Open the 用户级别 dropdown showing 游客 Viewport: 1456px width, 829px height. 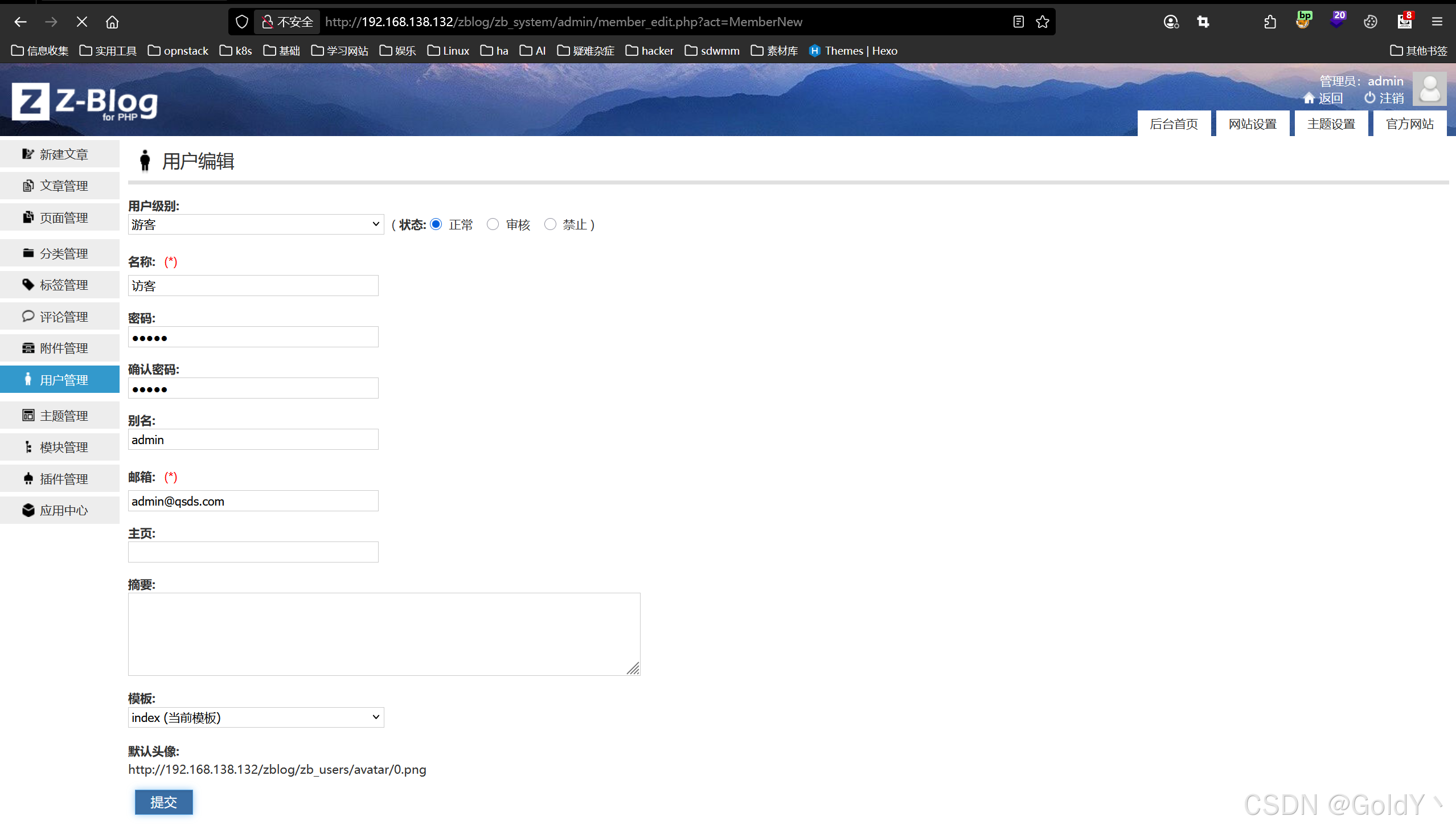[256, 224]
